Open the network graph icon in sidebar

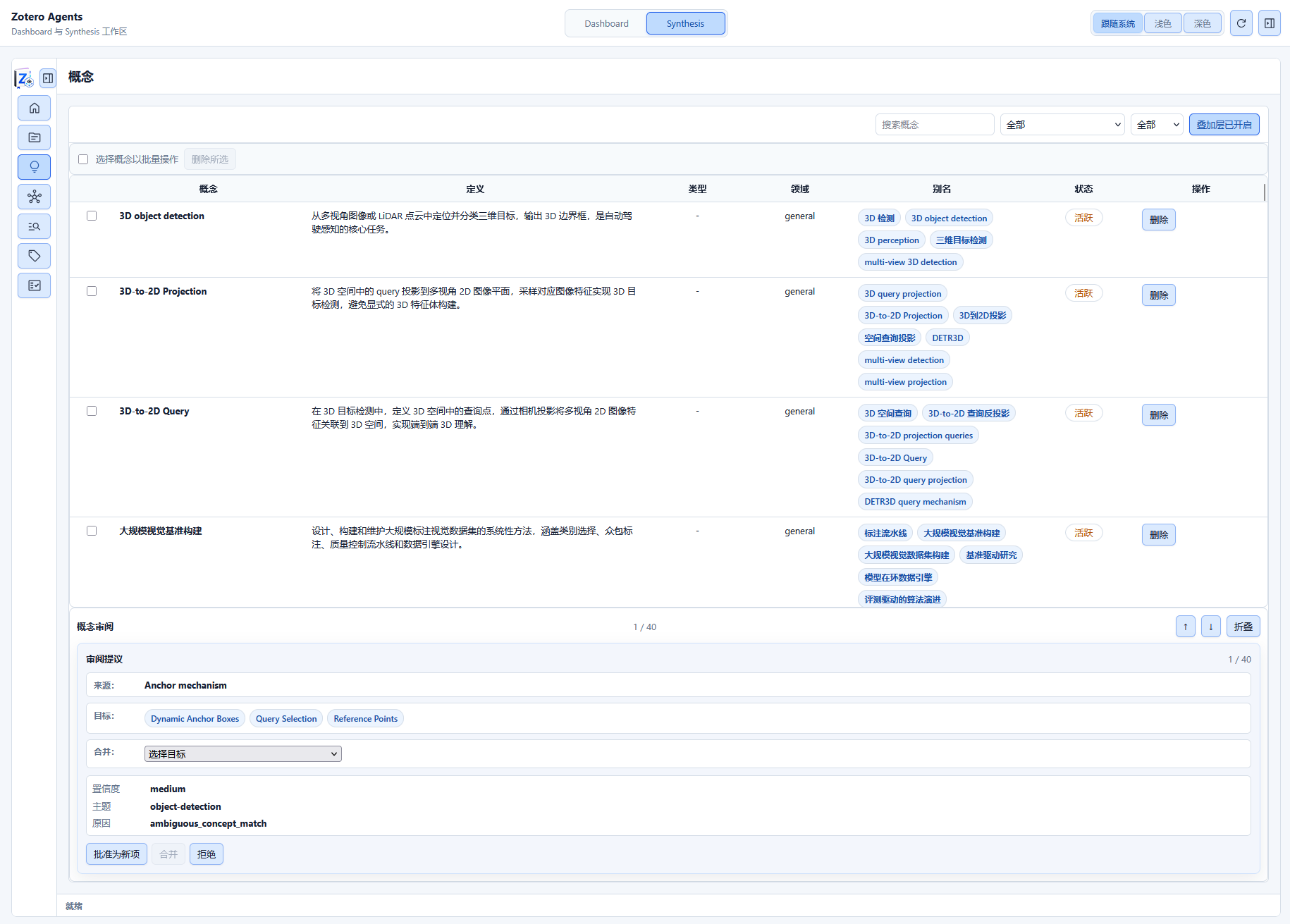34,197
